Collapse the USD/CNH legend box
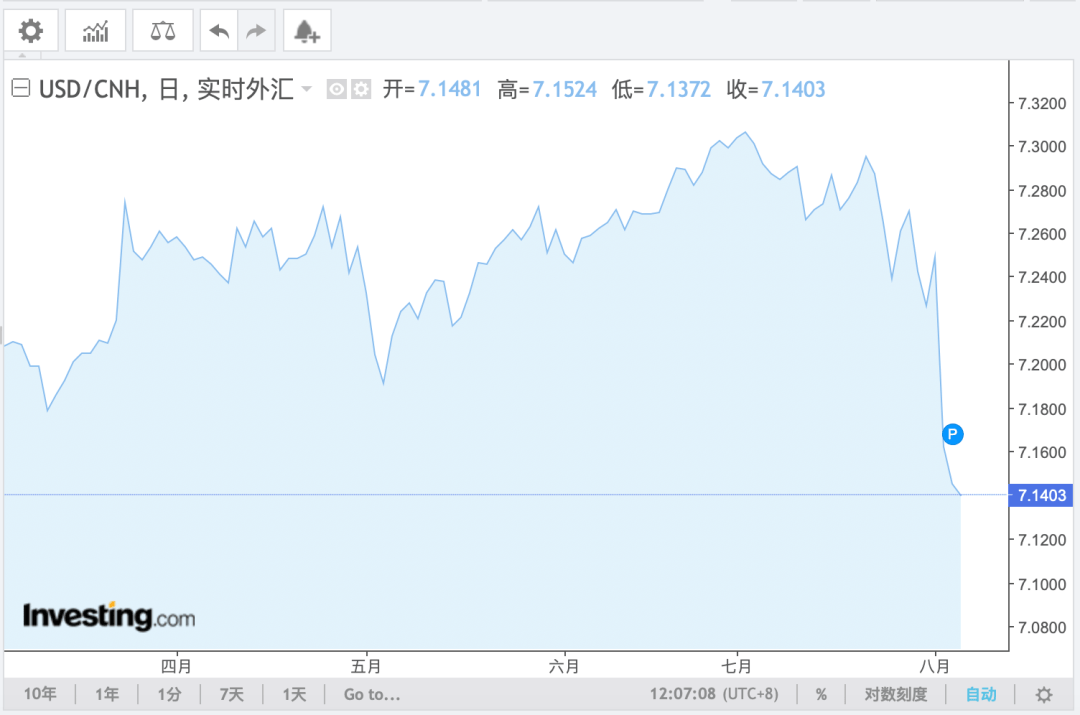 pyautogui.click(x=20, y=89)
